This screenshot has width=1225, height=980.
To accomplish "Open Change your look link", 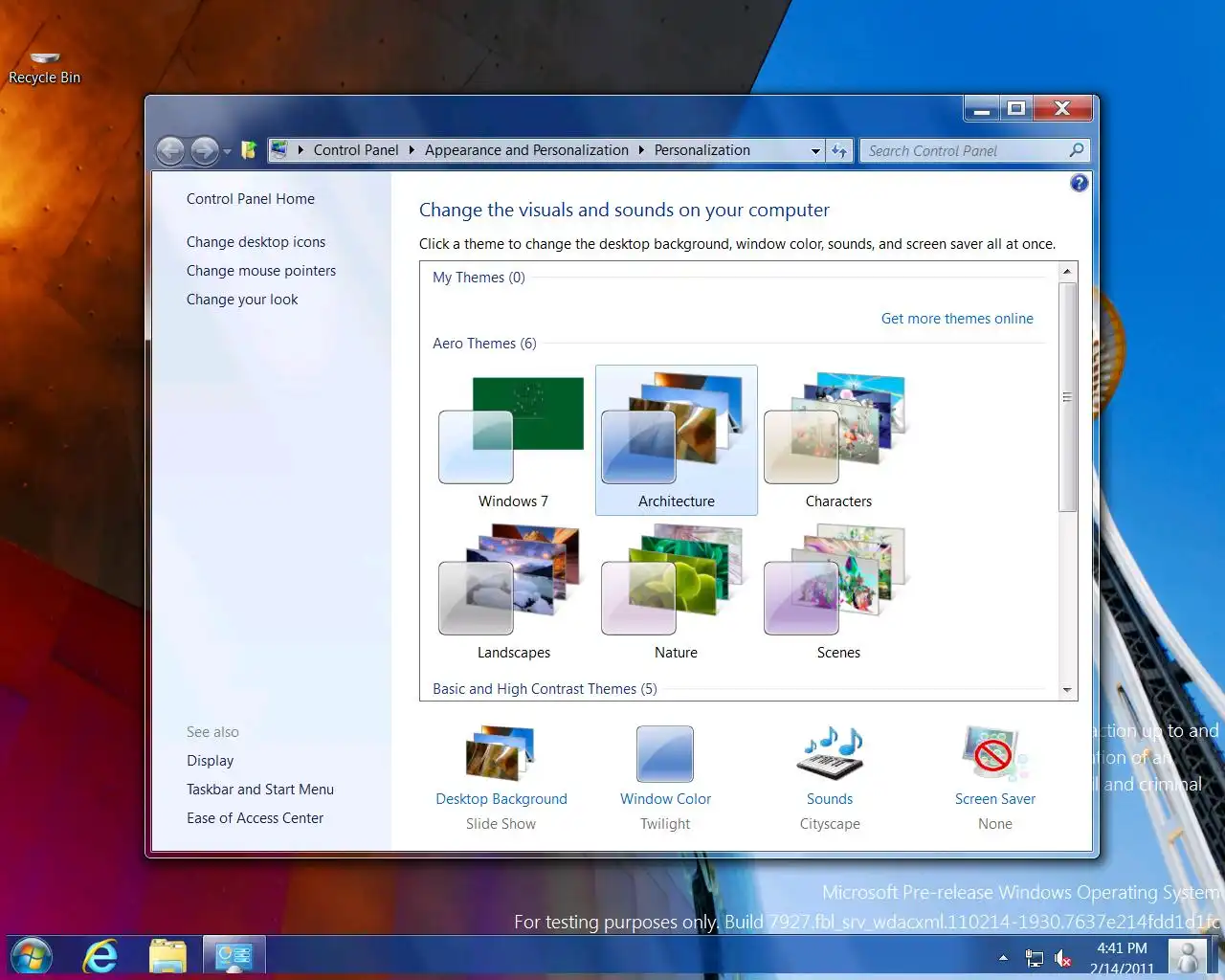I will coord(242,300).
